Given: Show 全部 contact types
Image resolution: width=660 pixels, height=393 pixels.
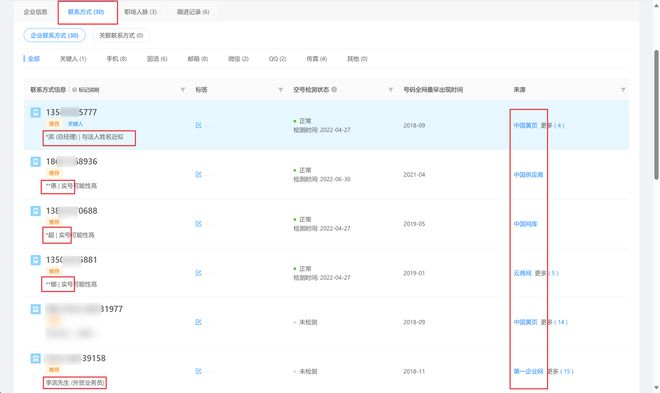Looking at the screenshot, I should [x=34, y=58].
